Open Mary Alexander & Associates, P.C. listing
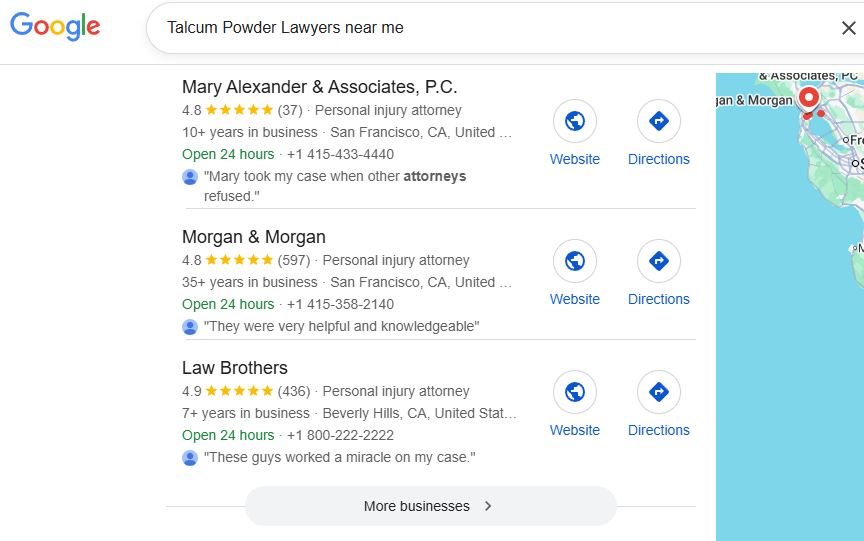This screenshot has width=864, height=541. point(319,87)
